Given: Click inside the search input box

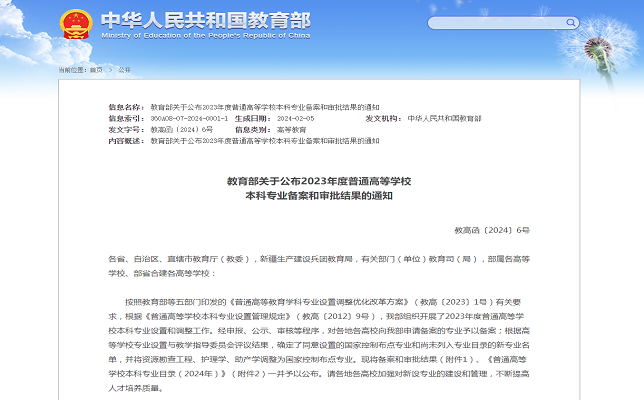Looking at the screenshot, I should tap(495, 23).
